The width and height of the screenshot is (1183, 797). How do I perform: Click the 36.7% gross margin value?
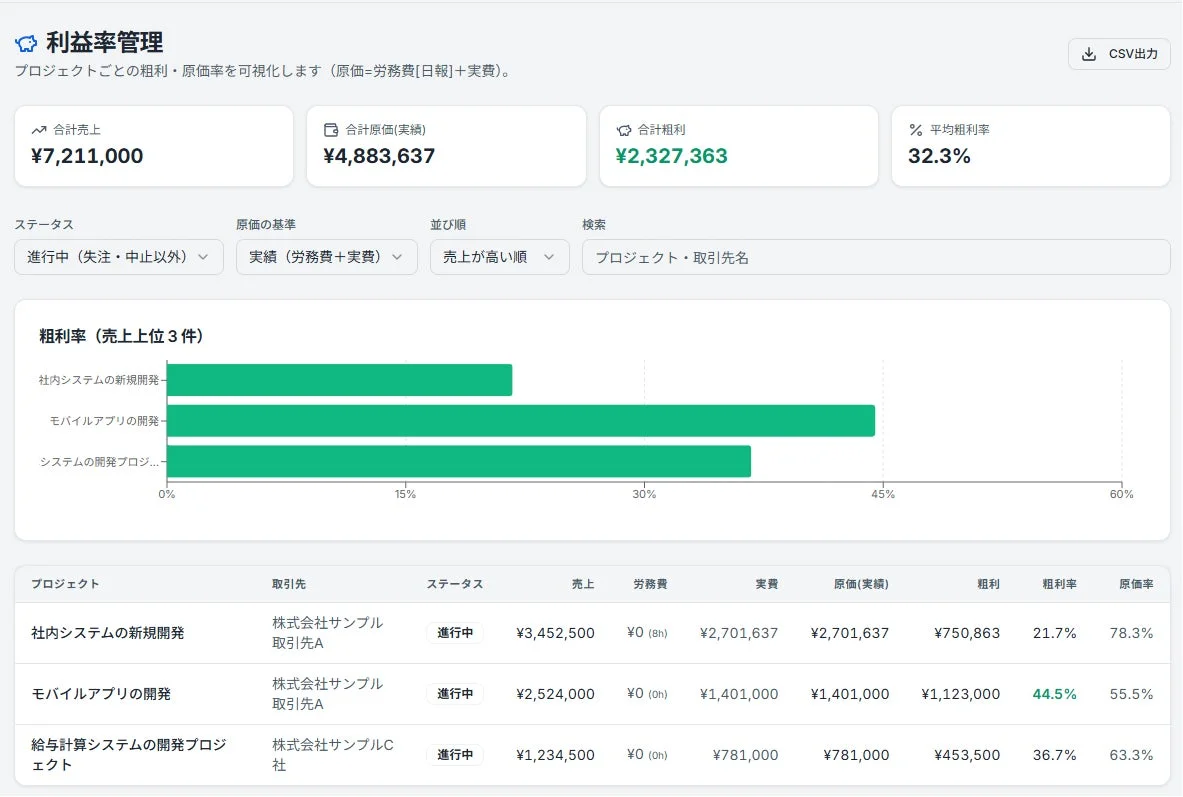point(1054,755)
